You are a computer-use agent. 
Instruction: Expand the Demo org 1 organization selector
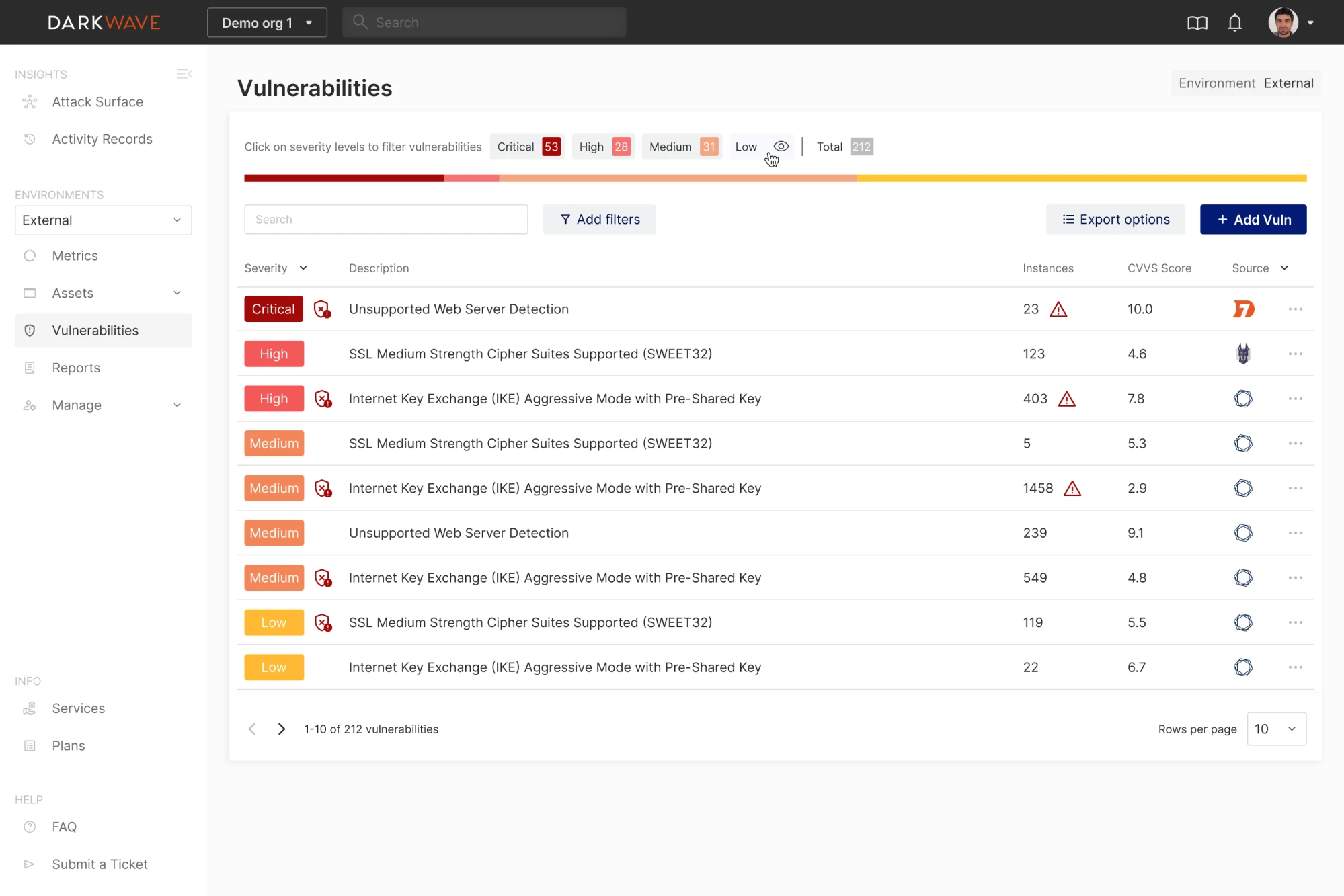pyautogui.click(x=266, y=22)
